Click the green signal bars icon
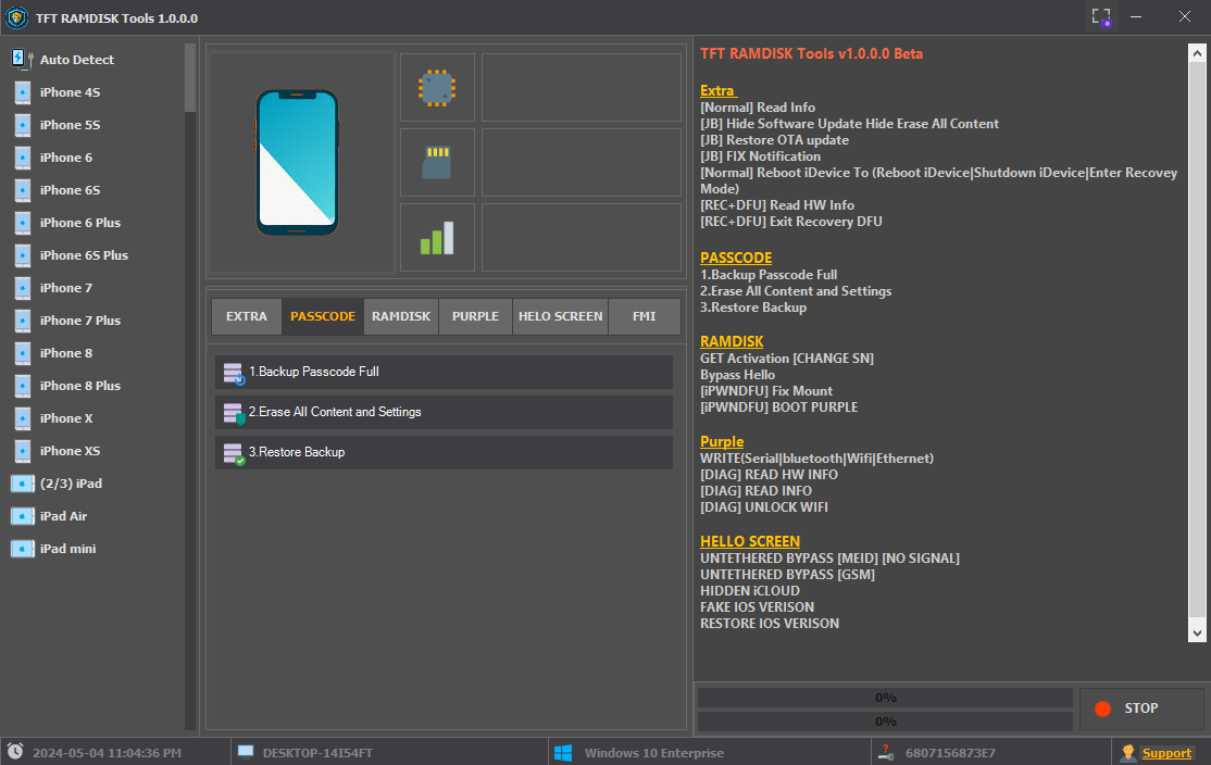 pyautogui.click(x=437, y=237)
